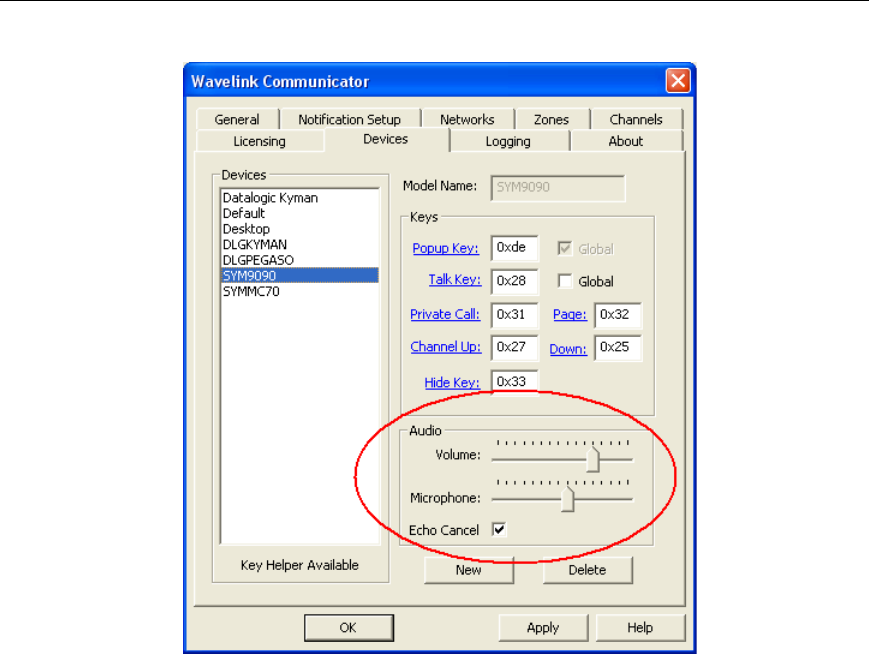Click the Hide Key 0x33 field
The height and width of the screenshot is (654, 869).
click(515, 382)
